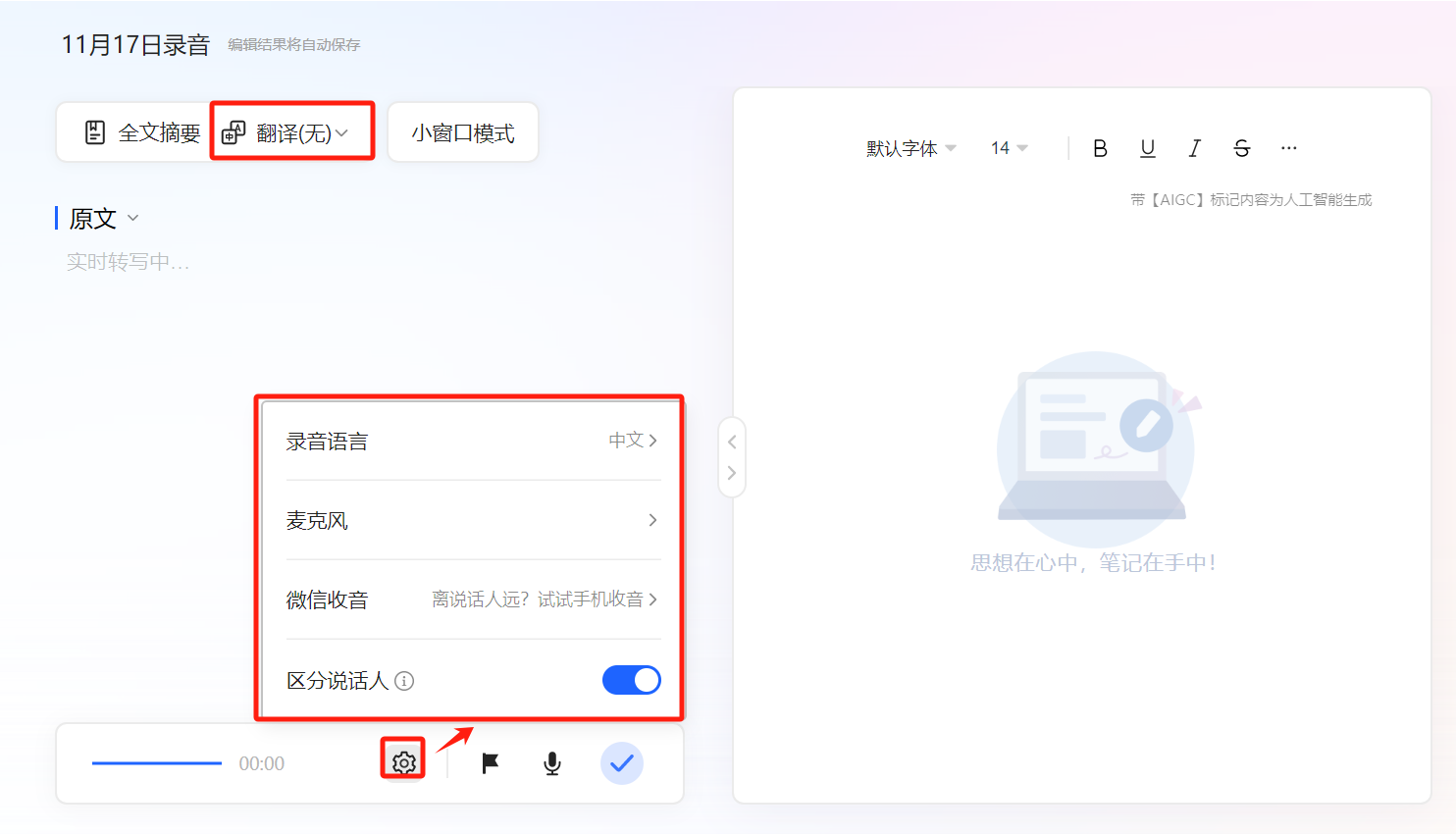Open the 麦克风 menu item

click(472, 520)
